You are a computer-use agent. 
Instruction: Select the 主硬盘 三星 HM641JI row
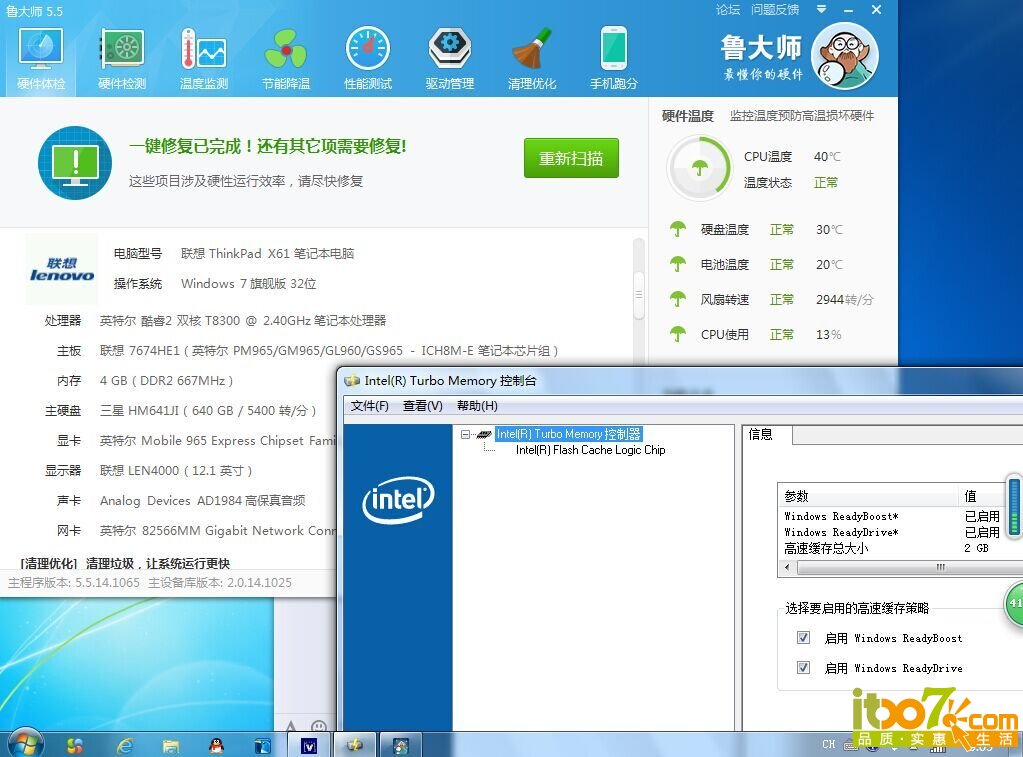(180, 410)
